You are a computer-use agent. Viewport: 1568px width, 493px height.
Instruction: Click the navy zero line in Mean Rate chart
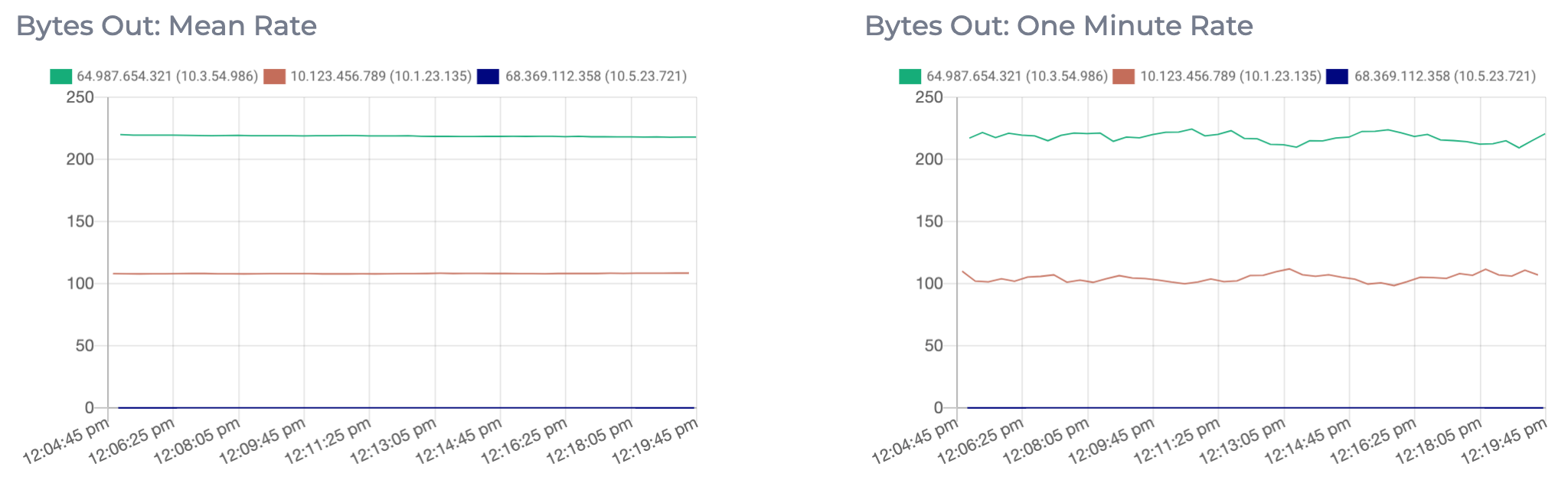[x=383, y=407]
